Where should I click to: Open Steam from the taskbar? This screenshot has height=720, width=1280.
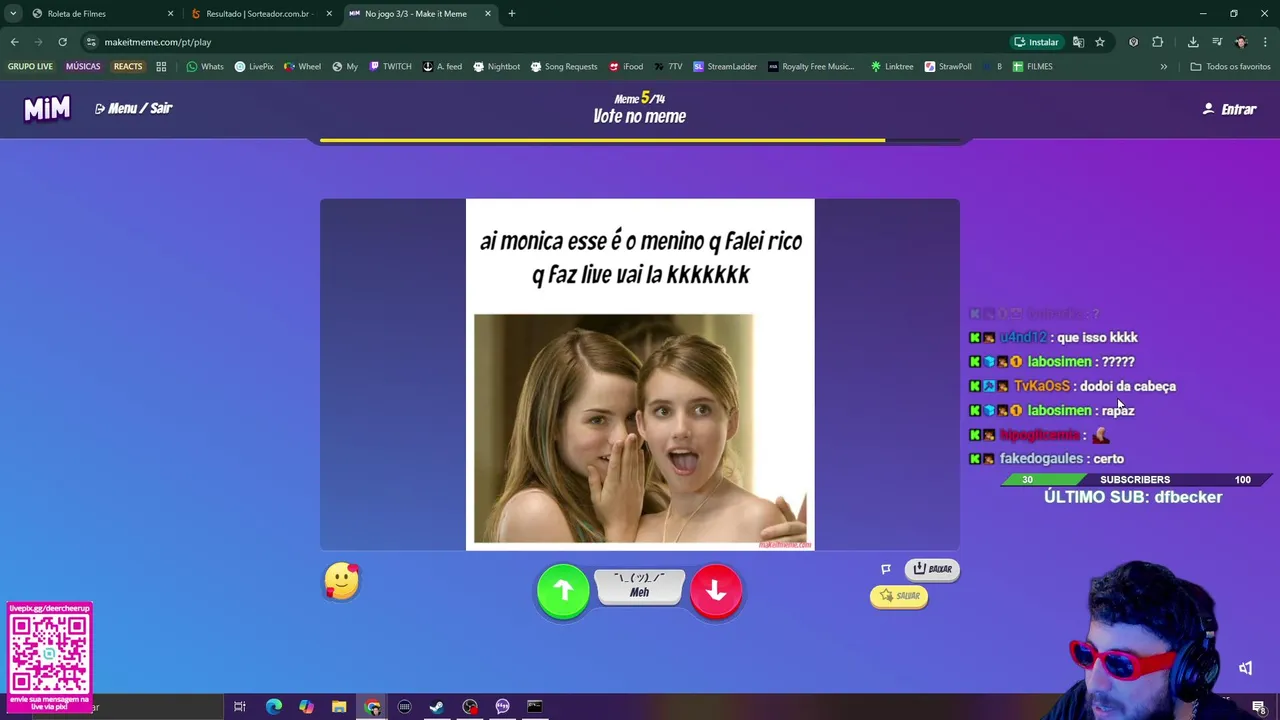[437, 707]
